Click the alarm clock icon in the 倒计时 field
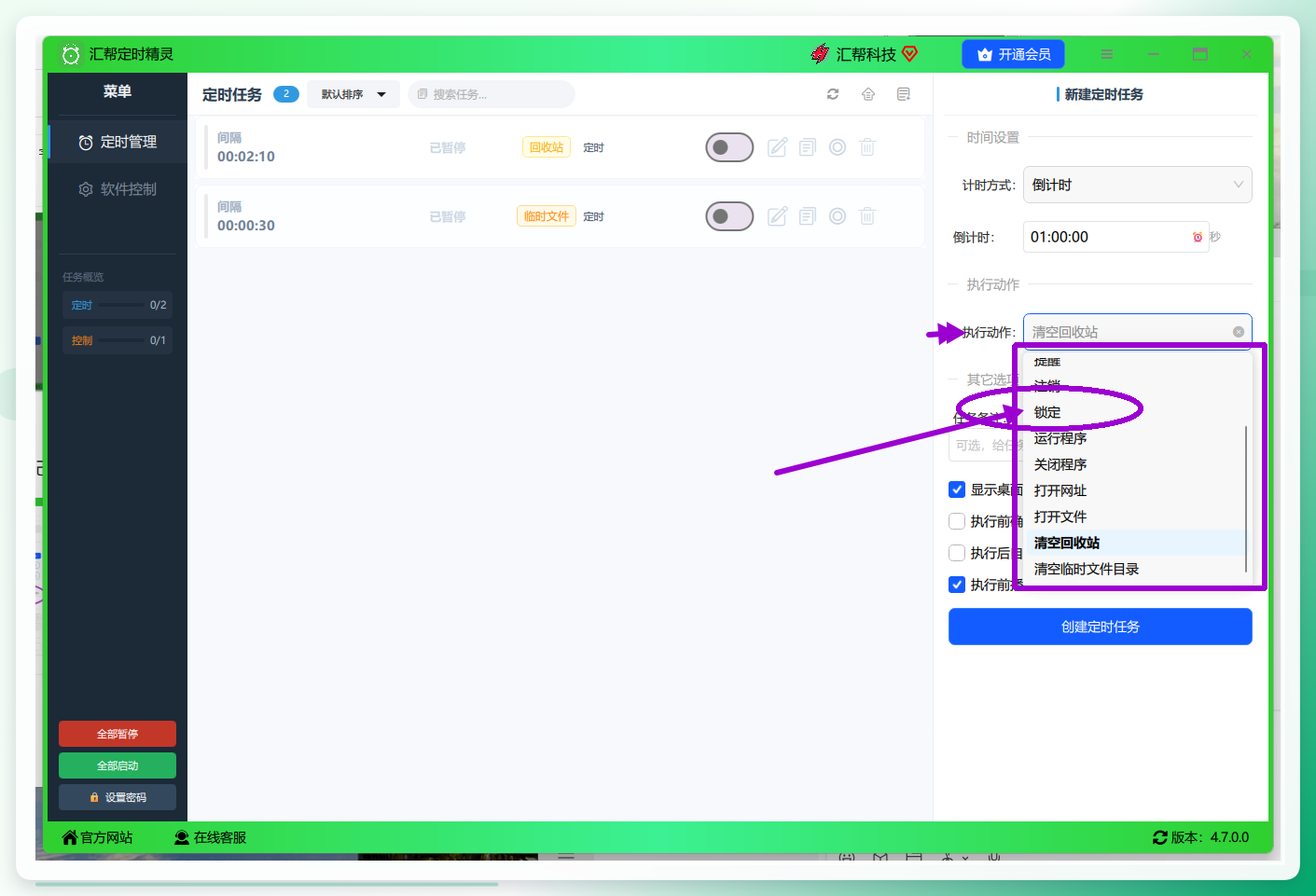Screen dimensions: 1316x896 click(x=1198, y=237)
